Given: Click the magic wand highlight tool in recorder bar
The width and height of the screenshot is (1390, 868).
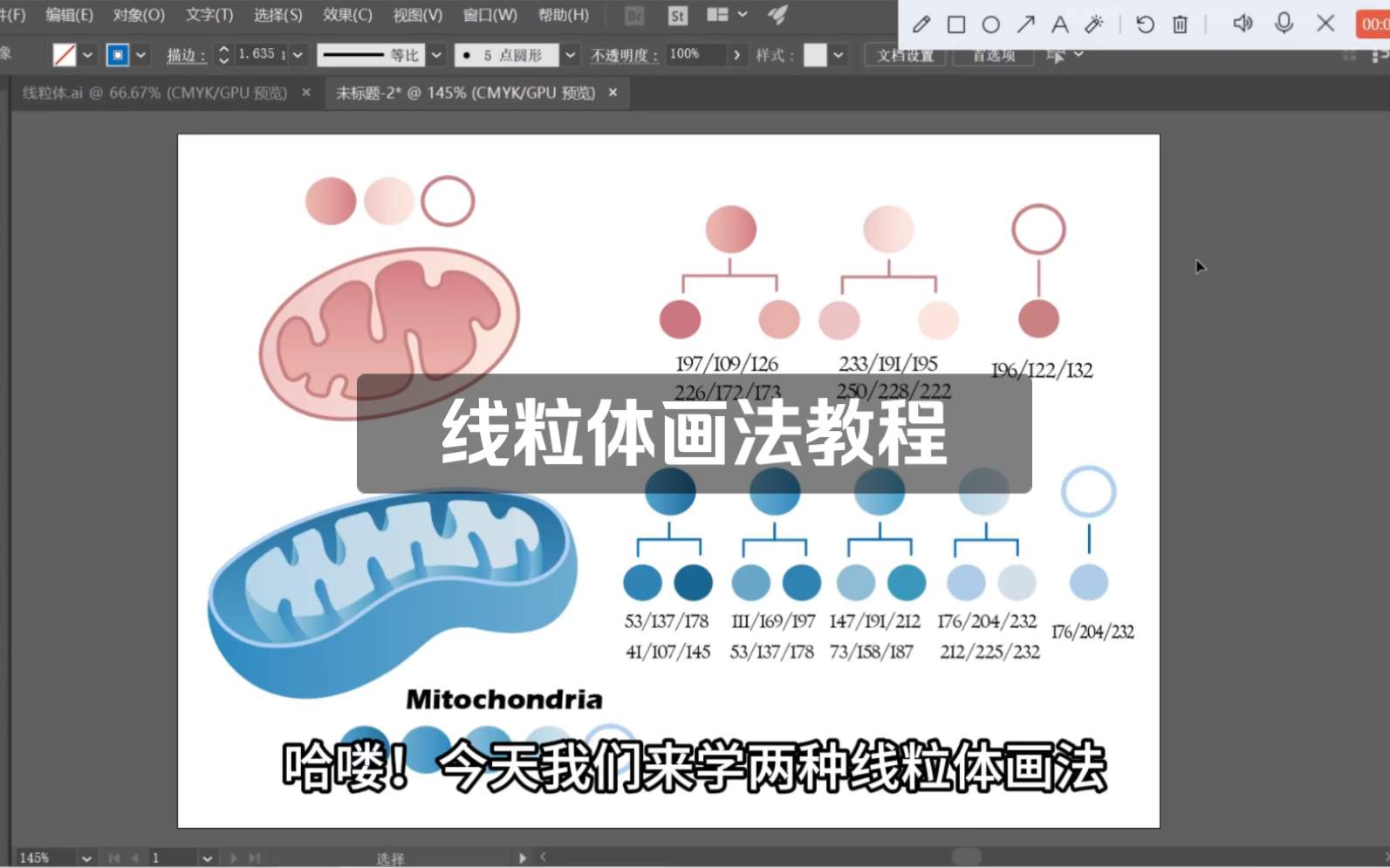Looking at the screenshot, I should (x=1094, y=24).
